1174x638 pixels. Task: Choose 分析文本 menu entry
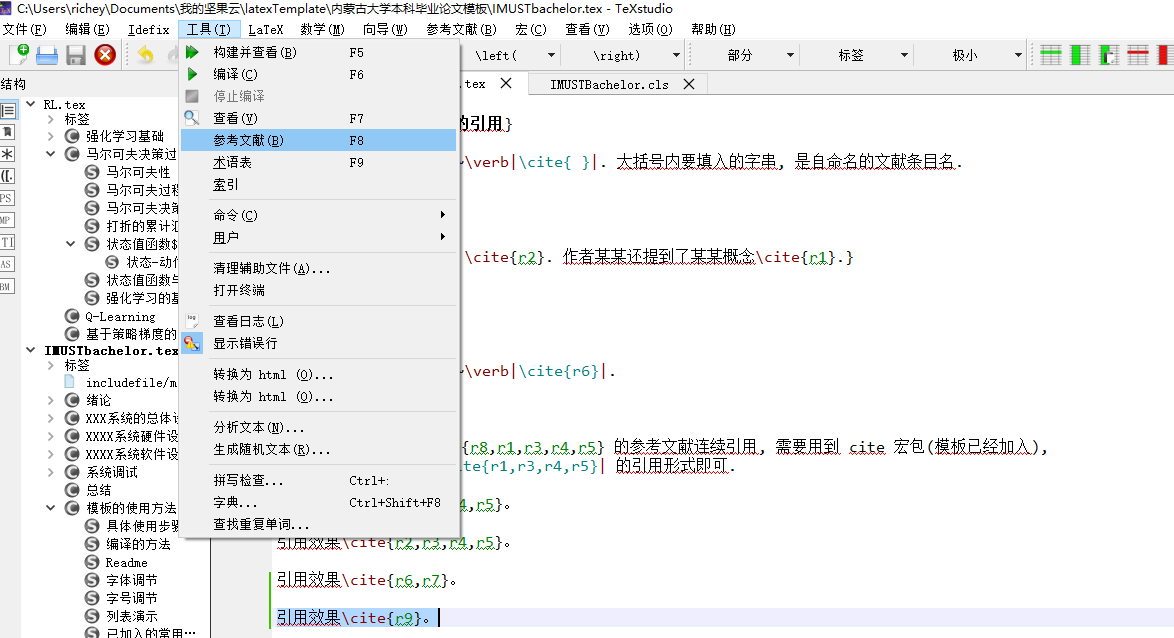(x=318, y=428)
